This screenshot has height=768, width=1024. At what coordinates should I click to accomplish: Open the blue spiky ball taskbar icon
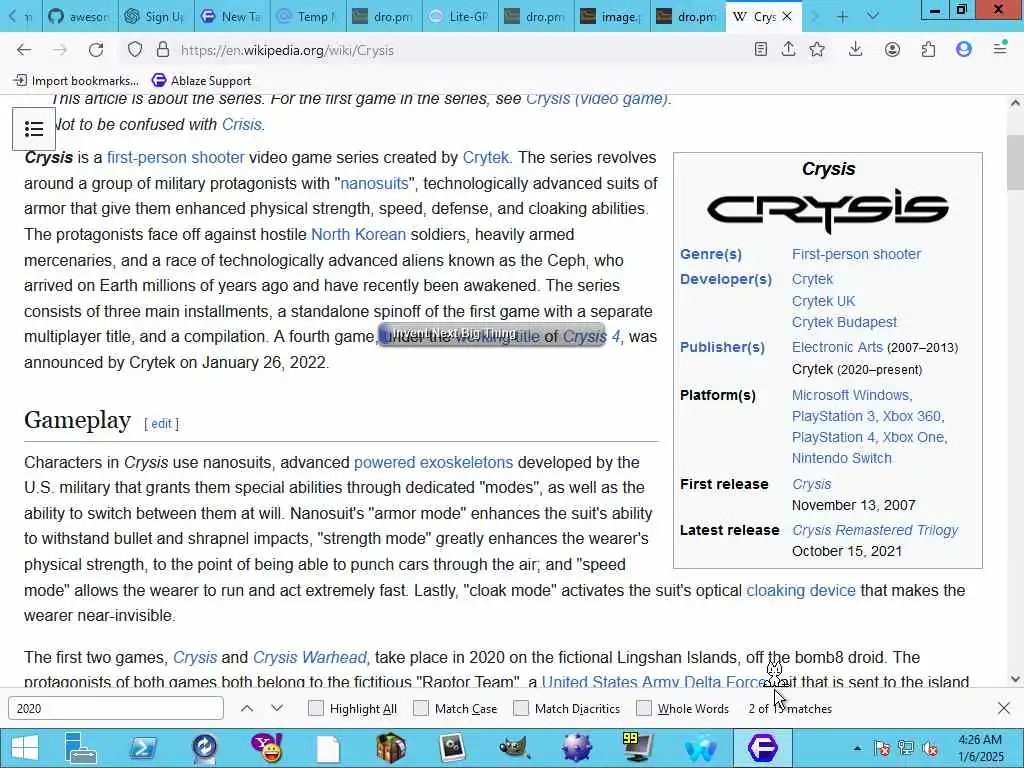(577, 748)
